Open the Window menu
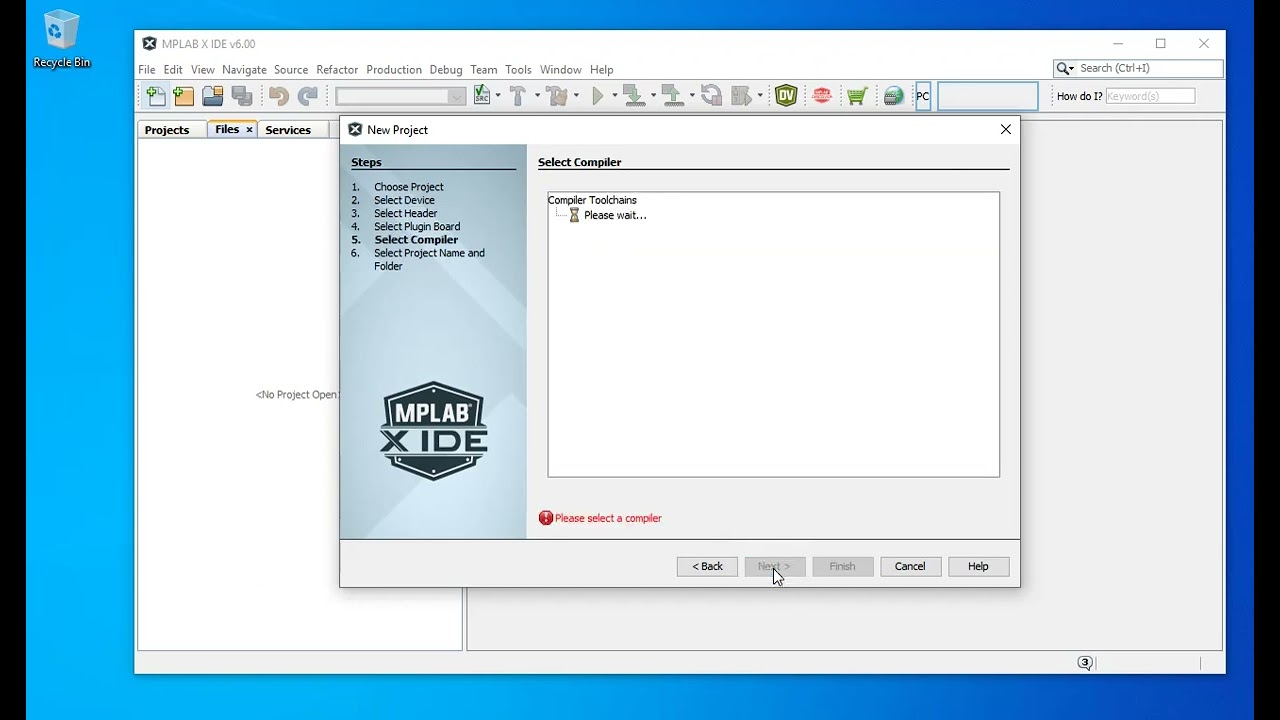Image resolution: width=1280 pixels, height=720 pixels. pyautogui.click(x=560, y=70)
